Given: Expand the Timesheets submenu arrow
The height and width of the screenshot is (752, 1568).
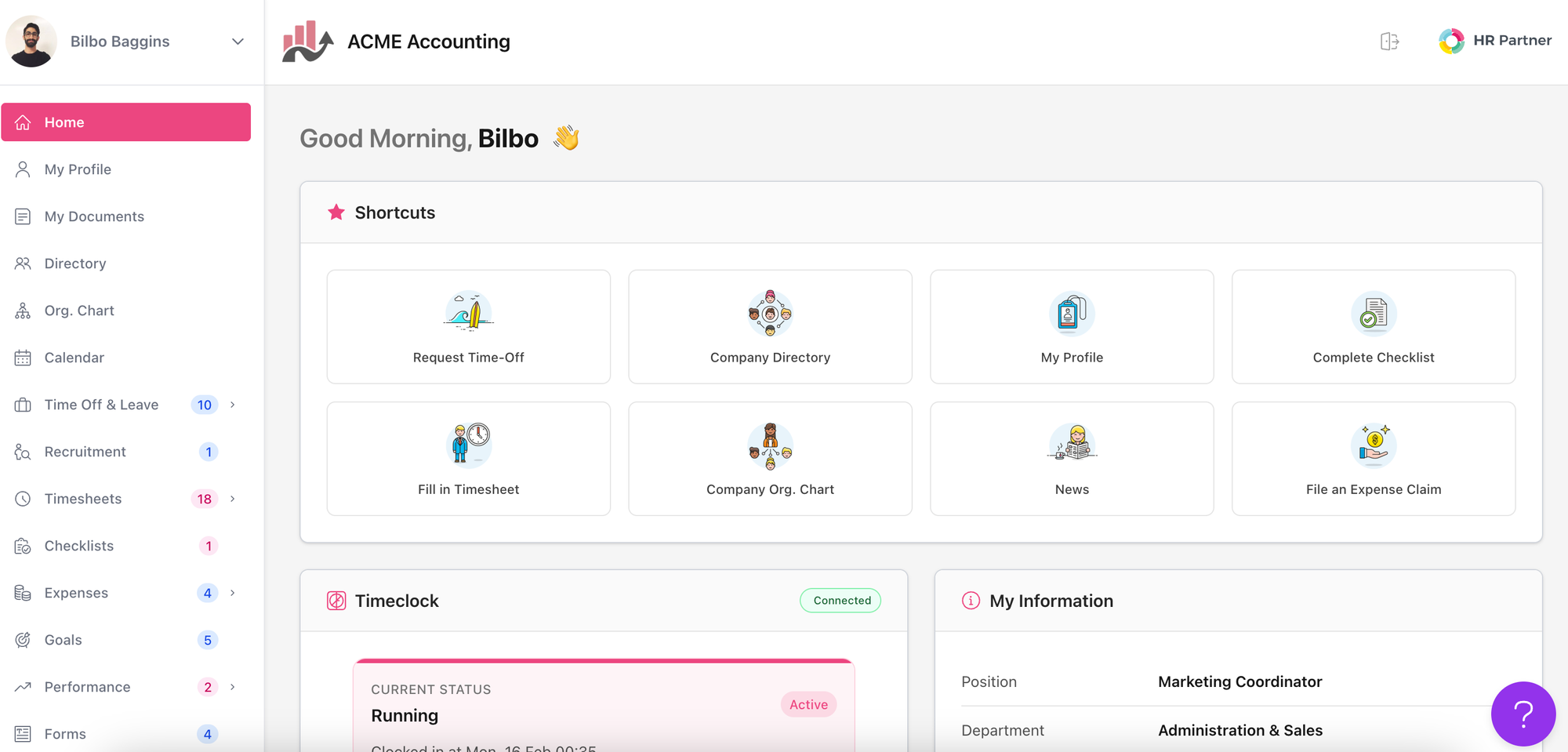Looking at the screenshot, I should 233,499.
